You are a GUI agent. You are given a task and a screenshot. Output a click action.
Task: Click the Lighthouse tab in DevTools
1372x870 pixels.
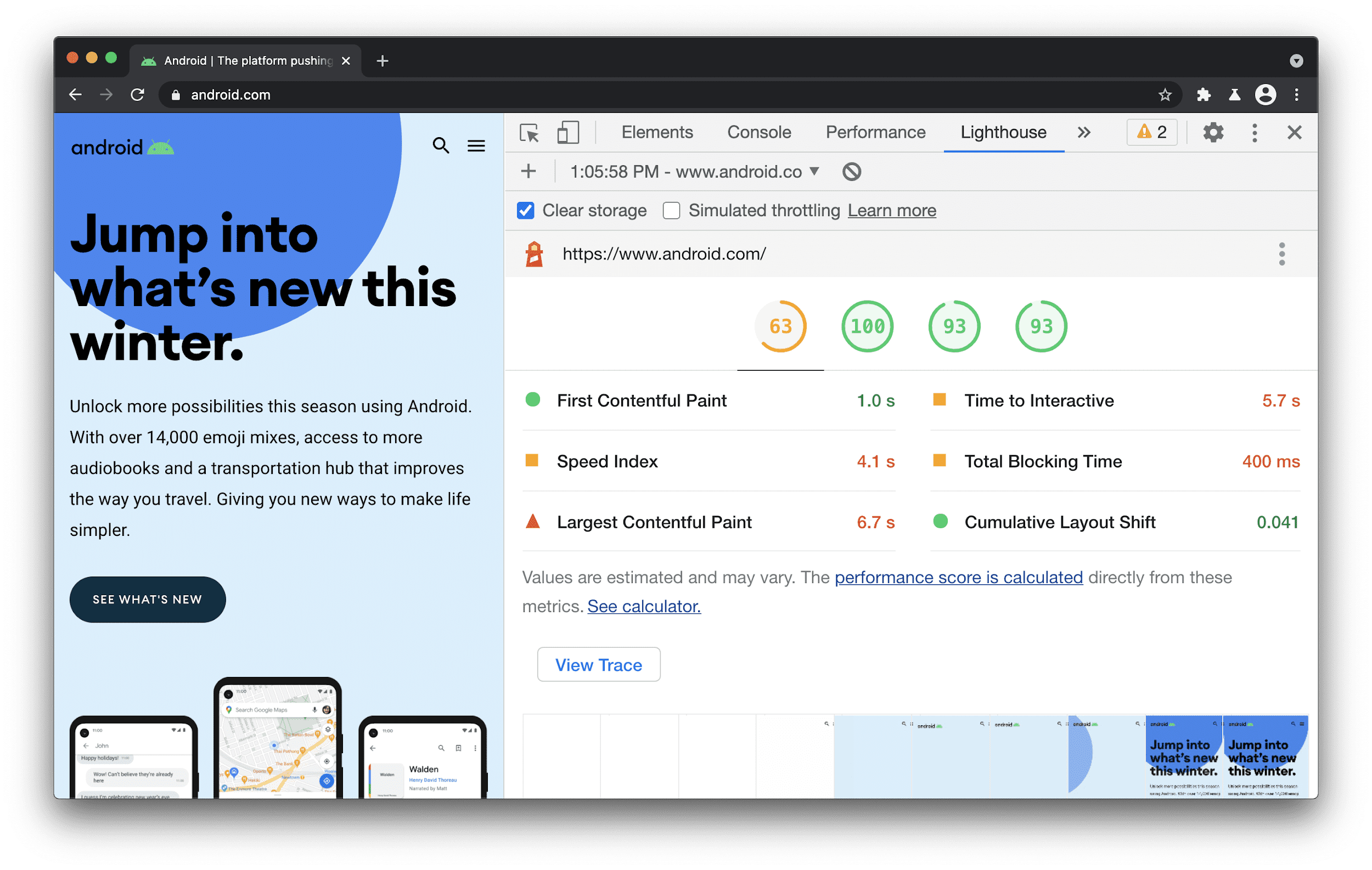[x=1002, y=131]
